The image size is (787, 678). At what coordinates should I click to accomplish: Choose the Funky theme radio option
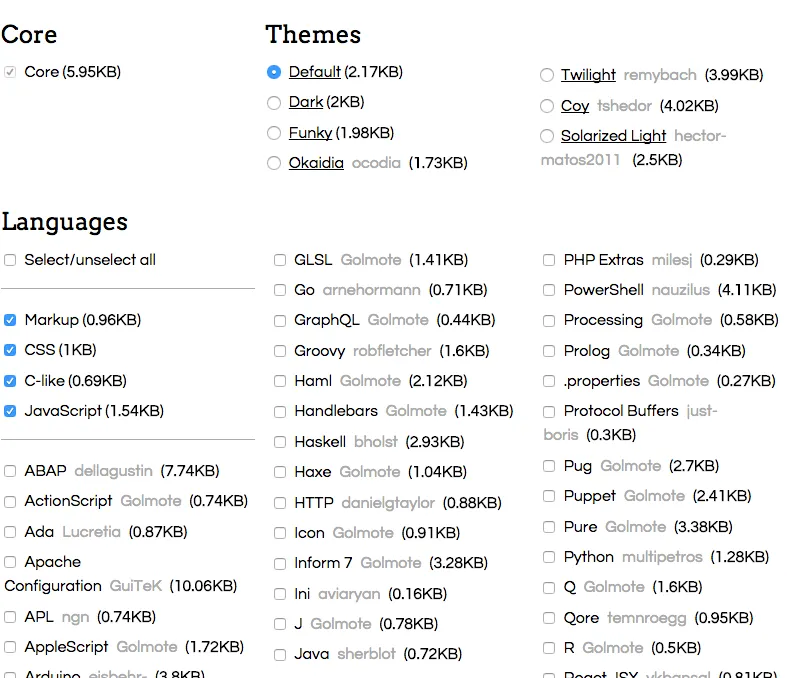pyautogui.click(x=274, y=133)
